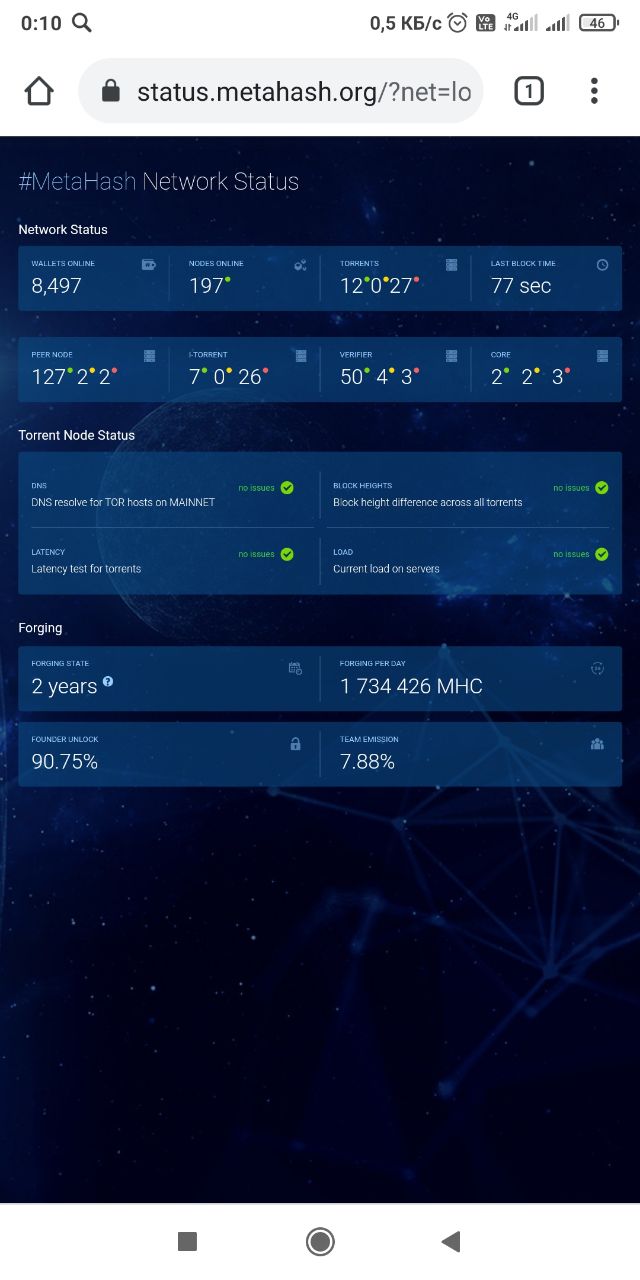Screen dimensions: 640x1280
Task: Click the Torrents server icon
Action: [x=451, y=265]
